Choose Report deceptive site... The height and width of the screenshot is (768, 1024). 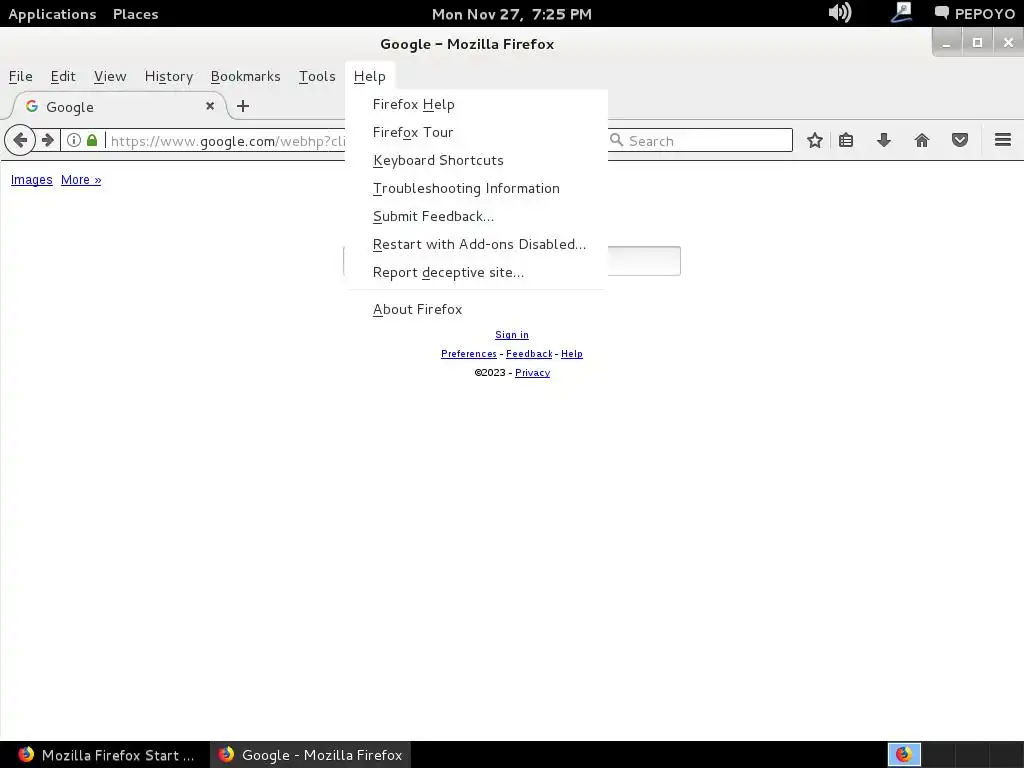tap(477, 273)
